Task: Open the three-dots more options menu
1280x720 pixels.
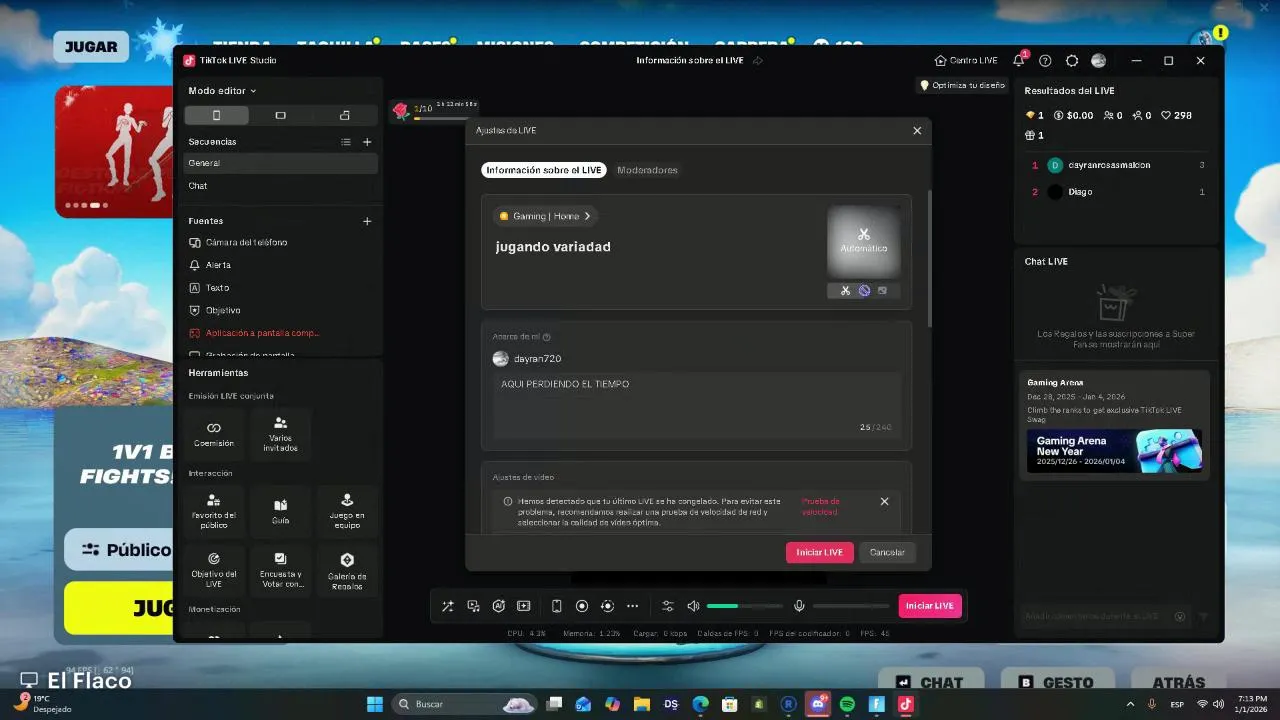Action: (632, 606)
